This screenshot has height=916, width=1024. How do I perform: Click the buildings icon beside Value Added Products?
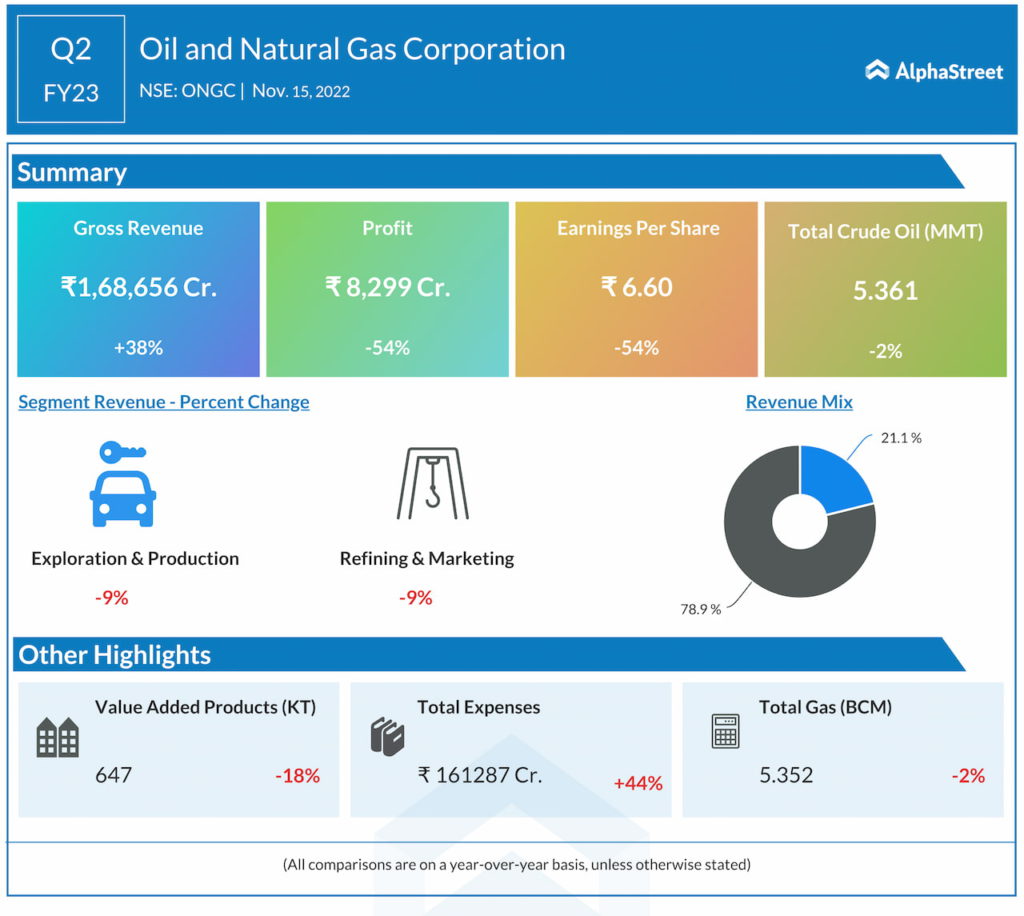tap(57, 737)
